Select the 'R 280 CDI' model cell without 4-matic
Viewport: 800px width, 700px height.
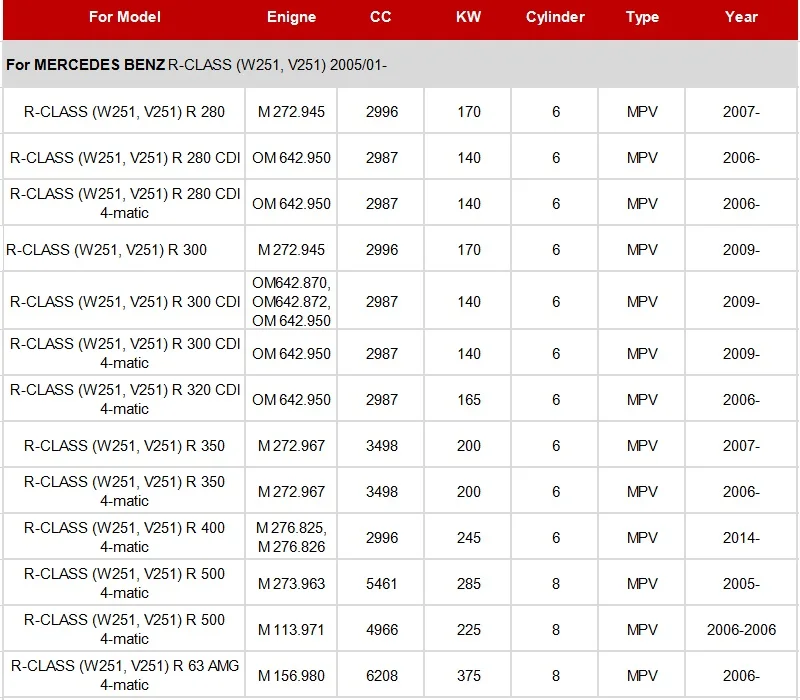coord(124,158)
